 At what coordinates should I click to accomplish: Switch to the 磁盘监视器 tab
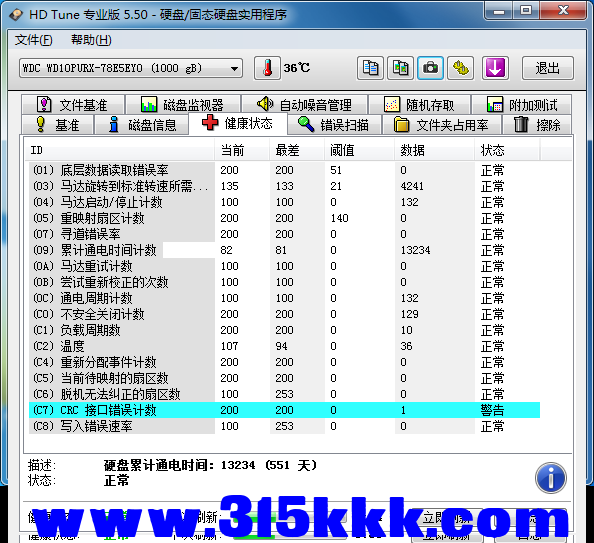click(183, 105)
